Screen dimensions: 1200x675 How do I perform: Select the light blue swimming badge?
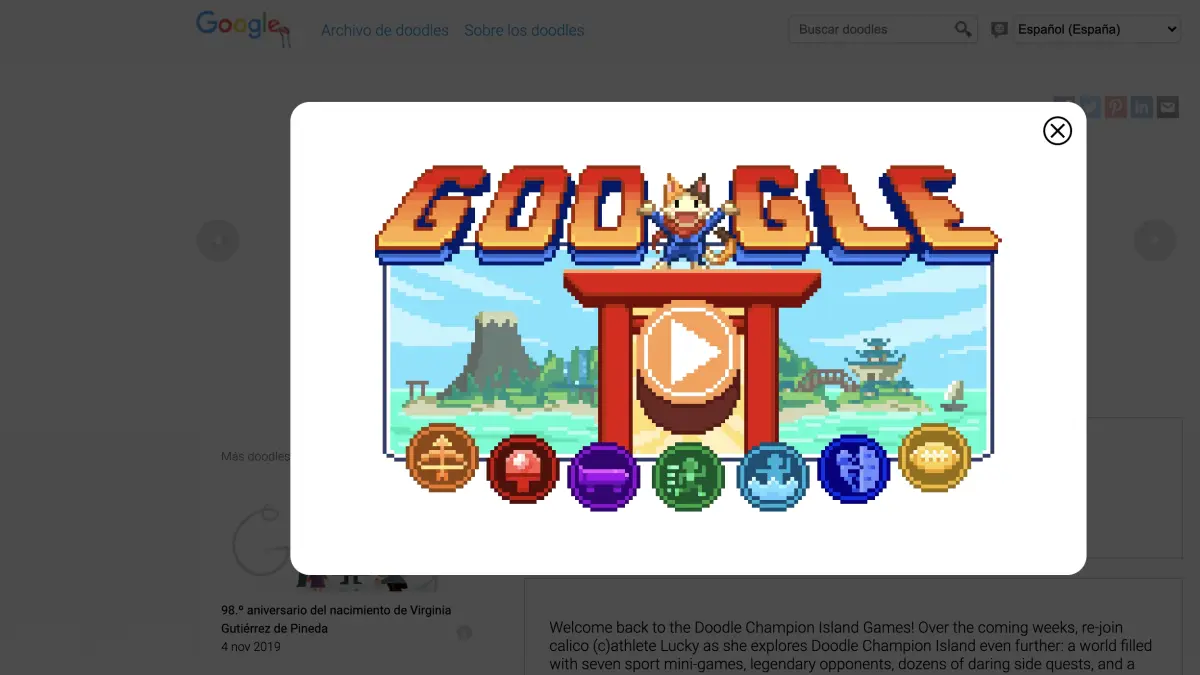pyautogui.click(x=773, y=476)
